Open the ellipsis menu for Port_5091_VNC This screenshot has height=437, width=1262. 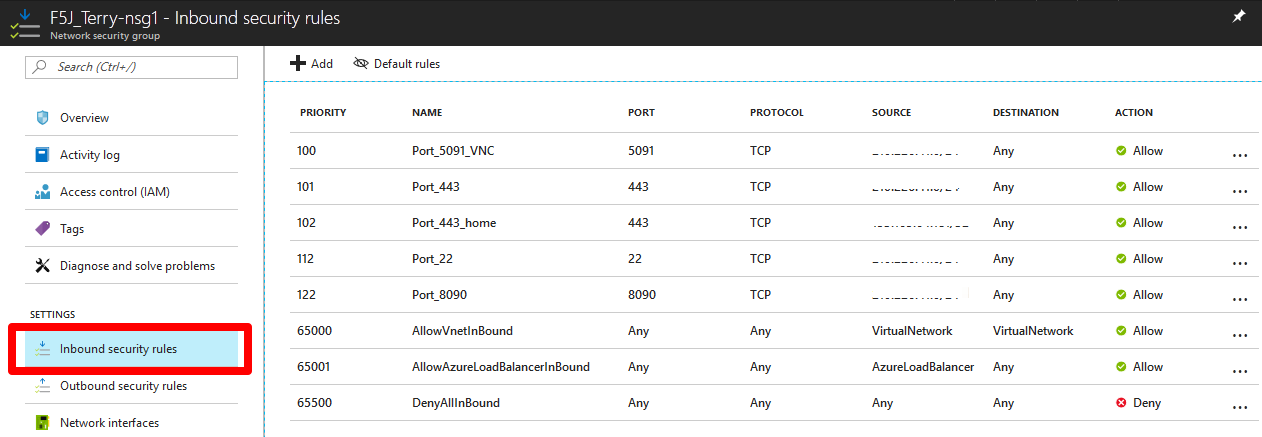tap(1240, 155)
